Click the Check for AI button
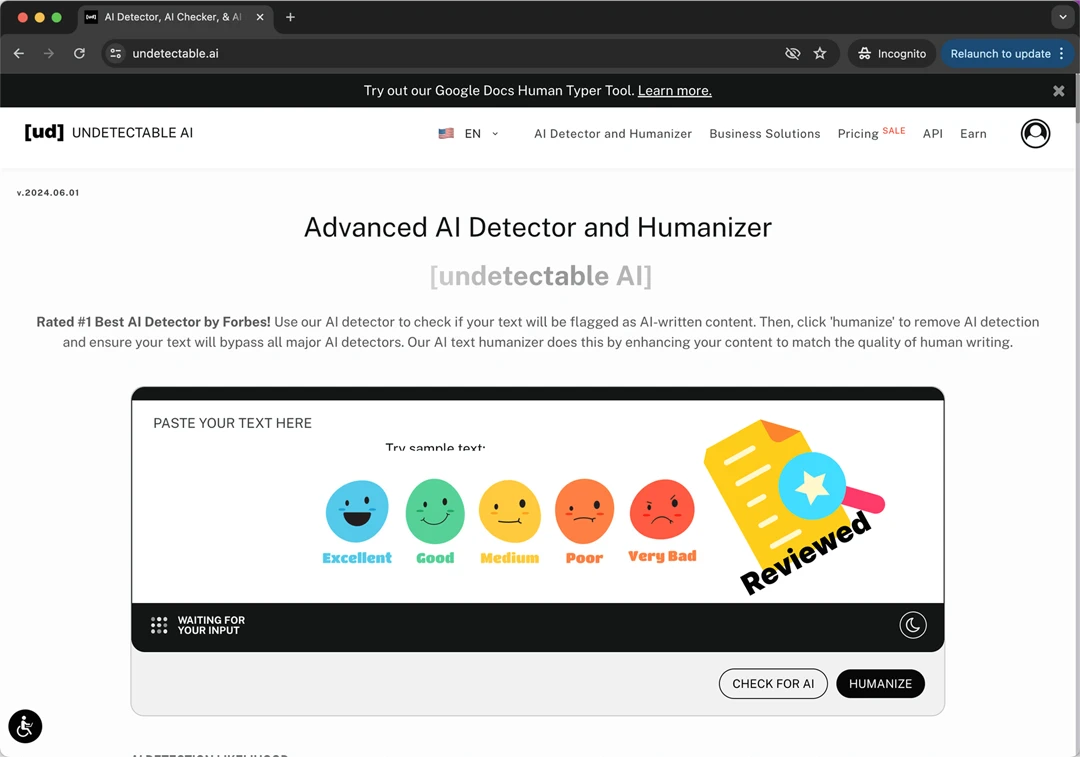The width and height of the screenshot is (1080, 757). tap(773, 683)
